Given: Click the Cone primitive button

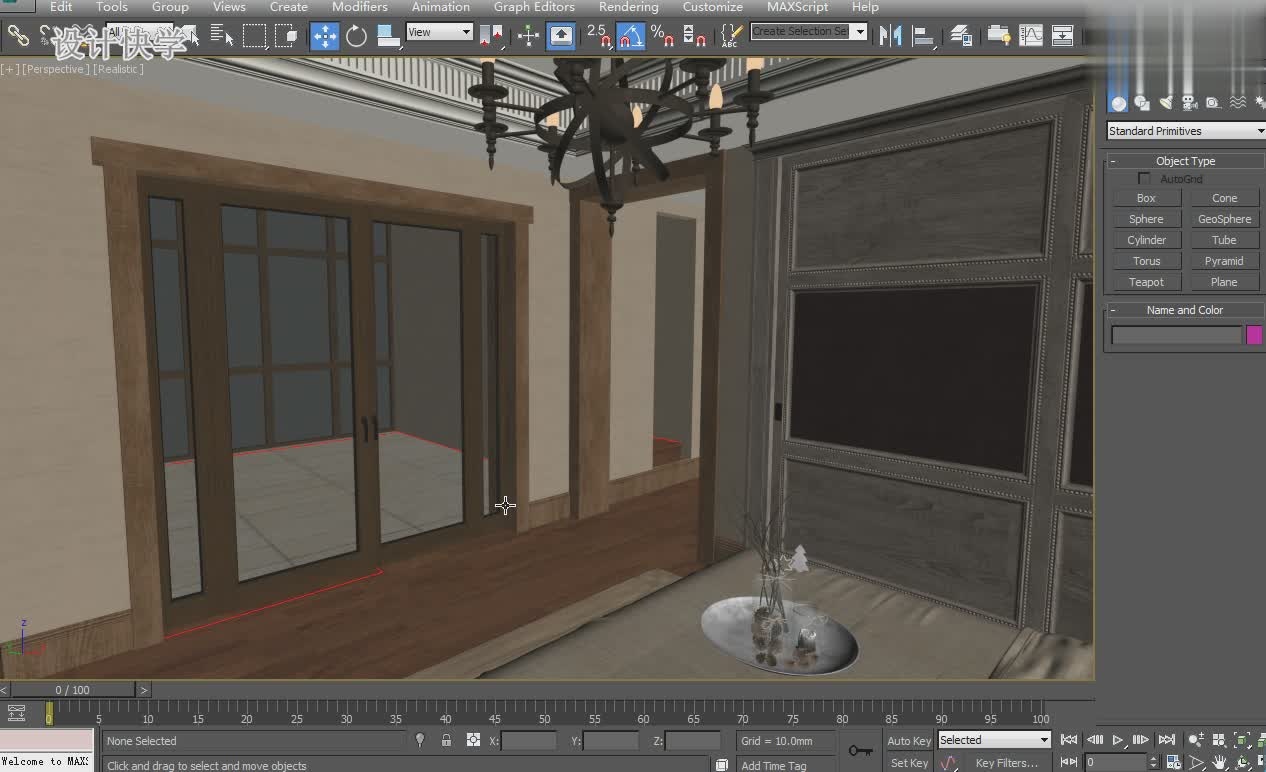Looking at the screenshot, I should pyautogui.click(x=1224, y=198).
